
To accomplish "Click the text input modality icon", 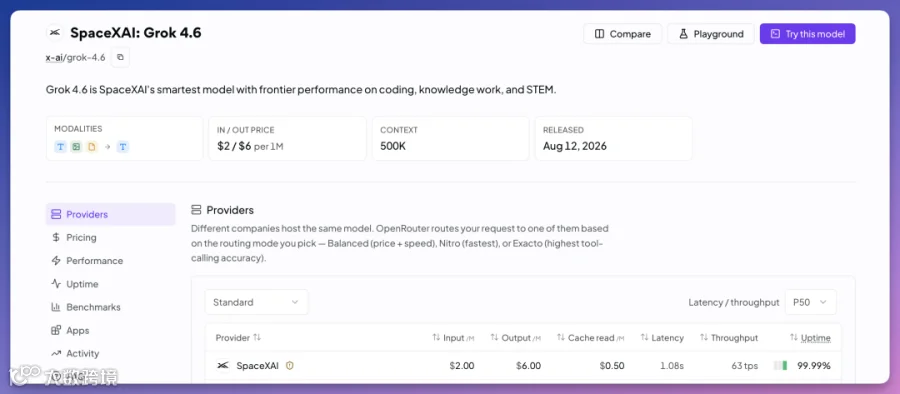I will click(60, 147).
